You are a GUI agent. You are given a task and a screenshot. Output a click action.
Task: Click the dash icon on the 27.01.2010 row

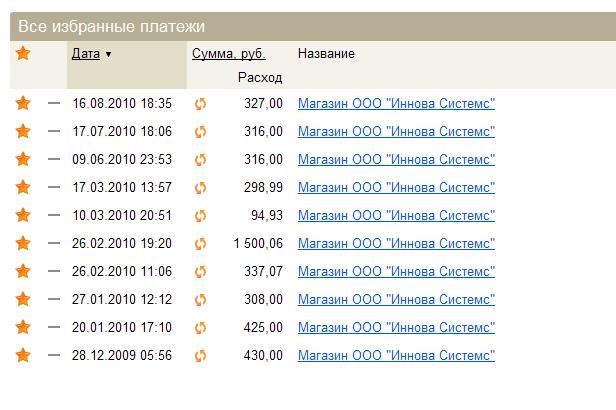point(54,299)
